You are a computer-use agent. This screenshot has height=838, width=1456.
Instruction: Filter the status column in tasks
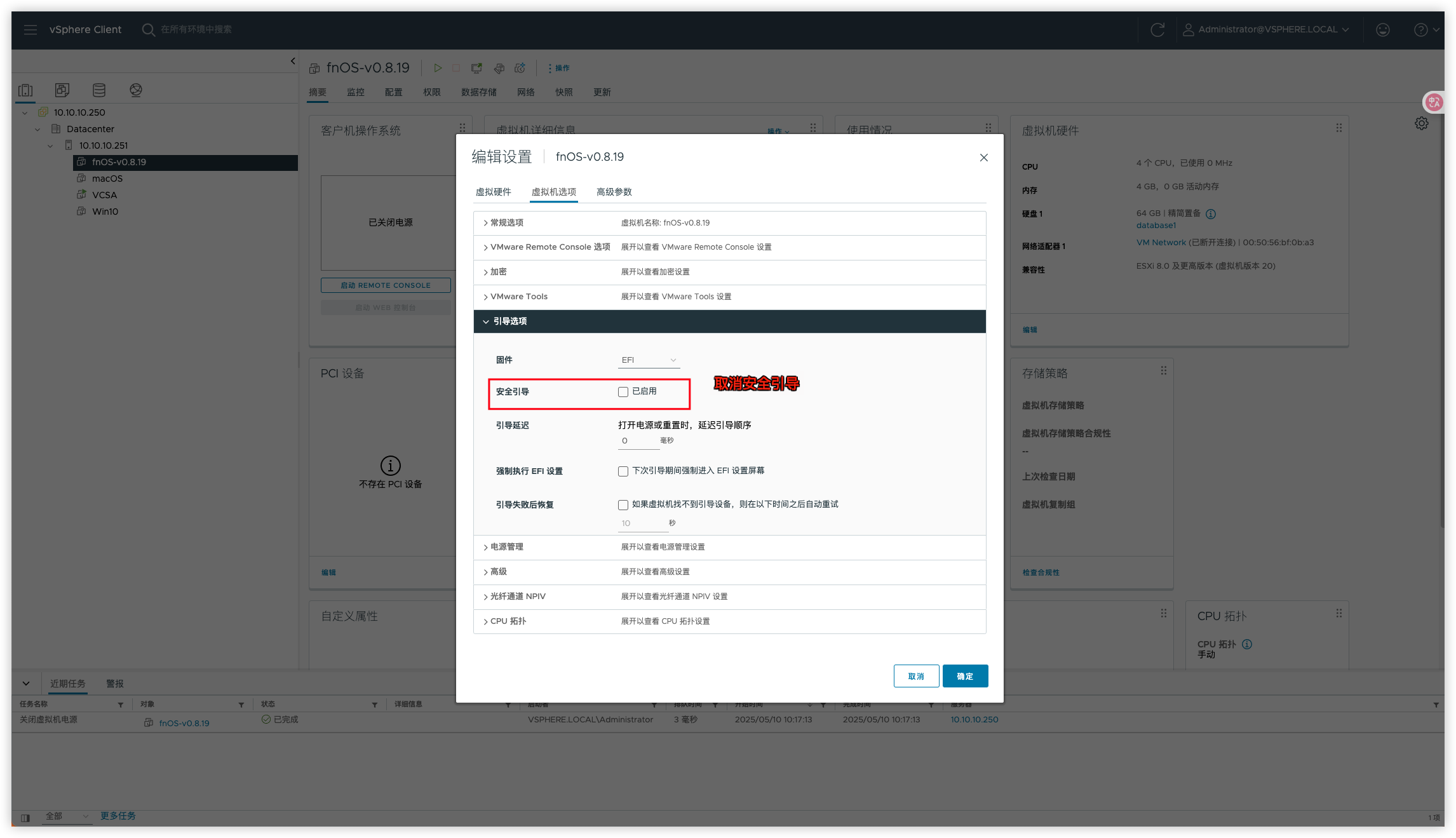click(375, 705)
